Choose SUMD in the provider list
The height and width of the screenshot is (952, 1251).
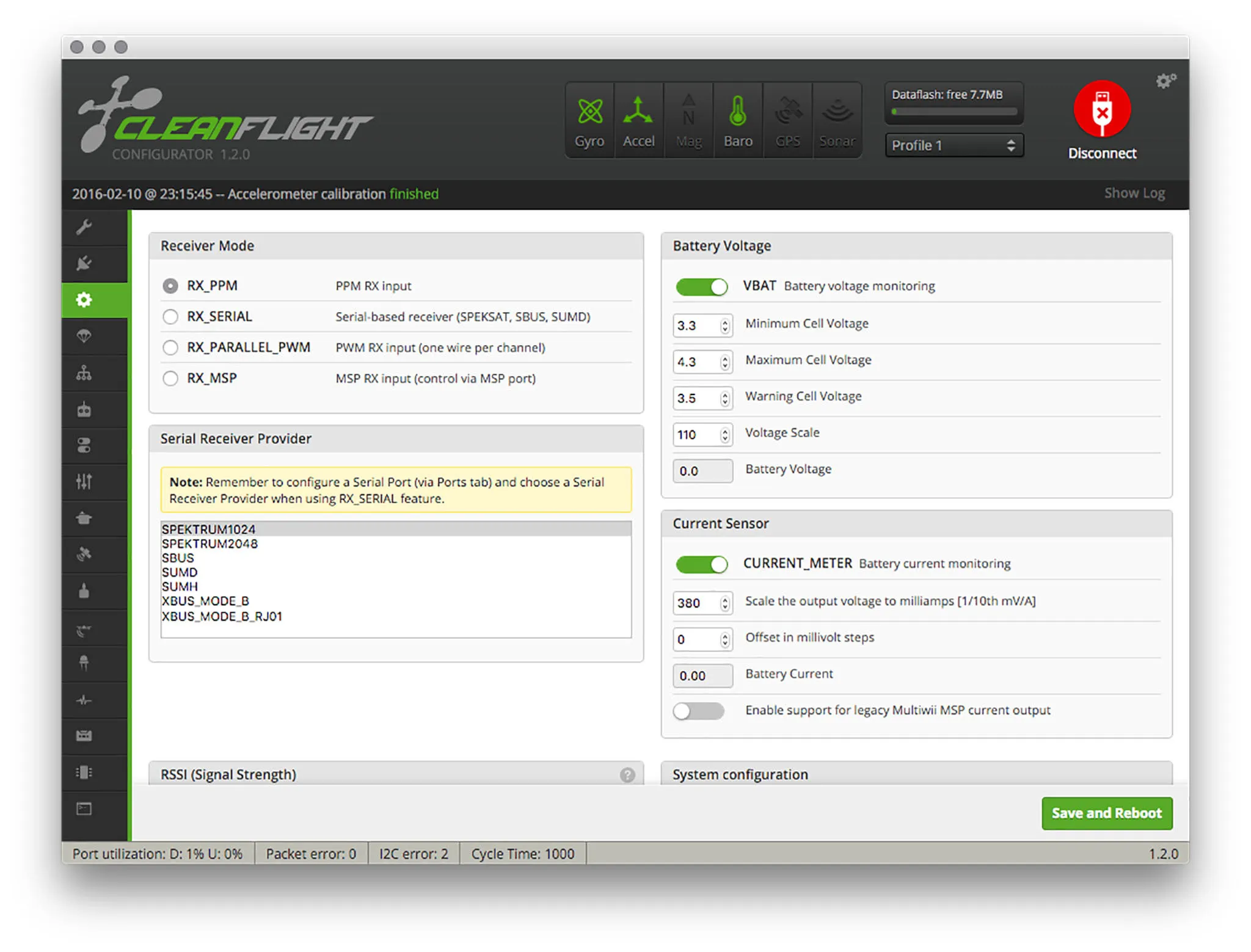[180, 572]
